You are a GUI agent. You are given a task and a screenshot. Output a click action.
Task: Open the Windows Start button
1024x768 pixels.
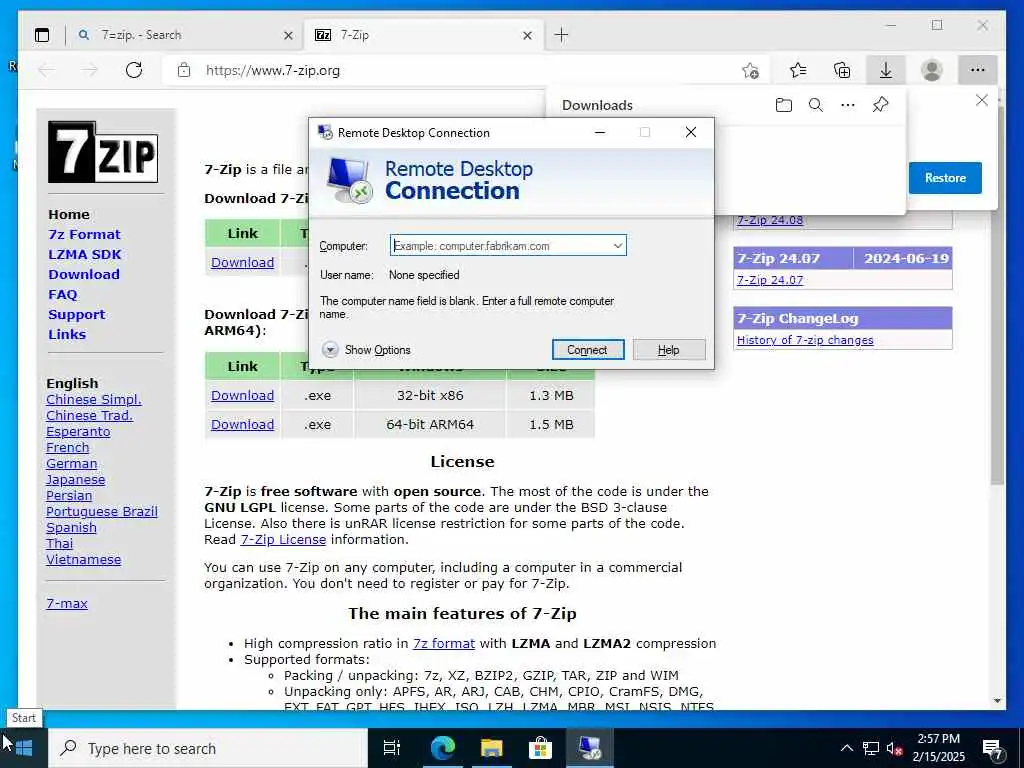point(24,748)
